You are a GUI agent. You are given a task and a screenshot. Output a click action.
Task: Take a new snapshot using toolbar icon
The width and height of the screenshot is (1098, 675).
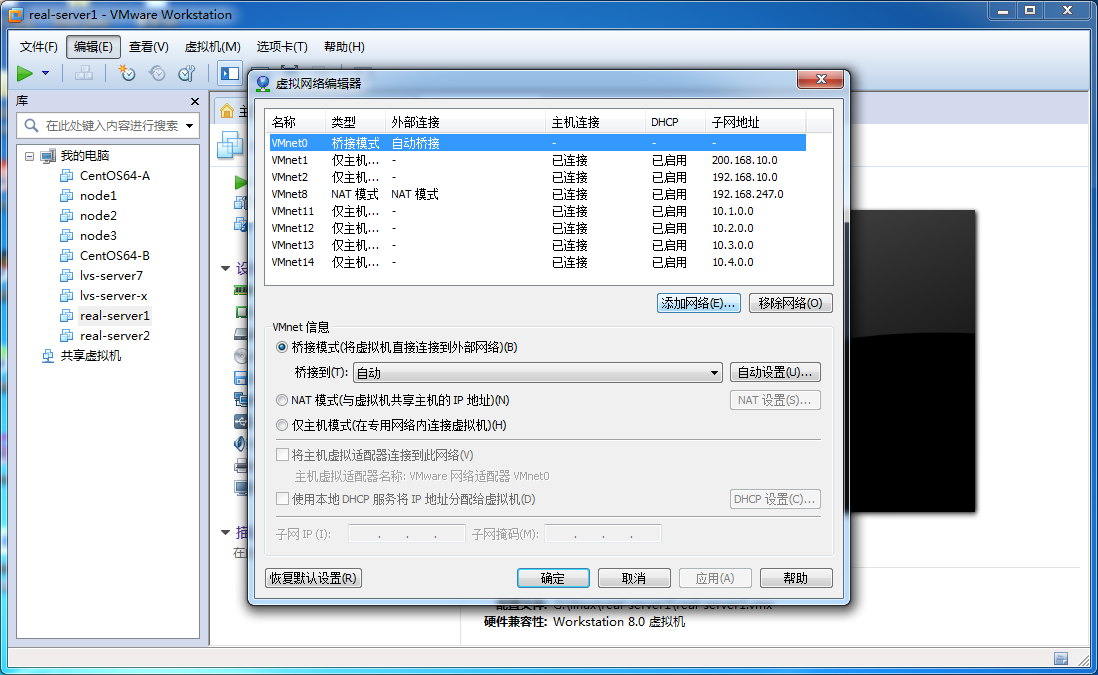[x=128, y=73]
